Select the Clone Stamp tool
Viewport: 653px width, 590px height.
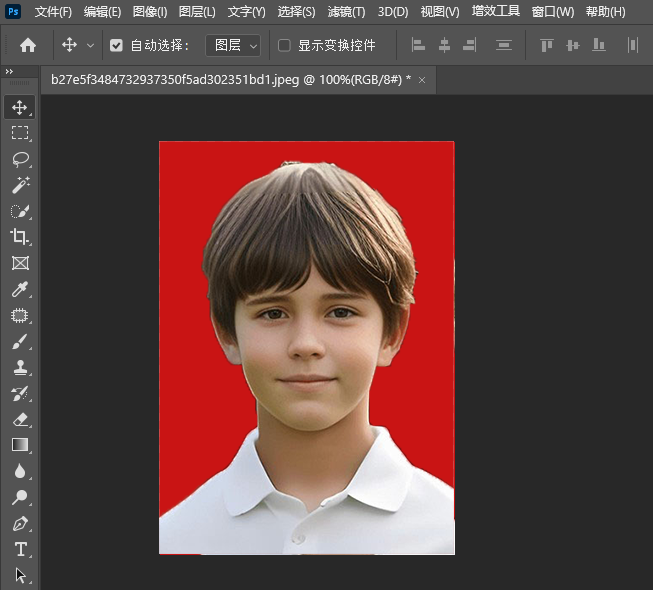20,367
